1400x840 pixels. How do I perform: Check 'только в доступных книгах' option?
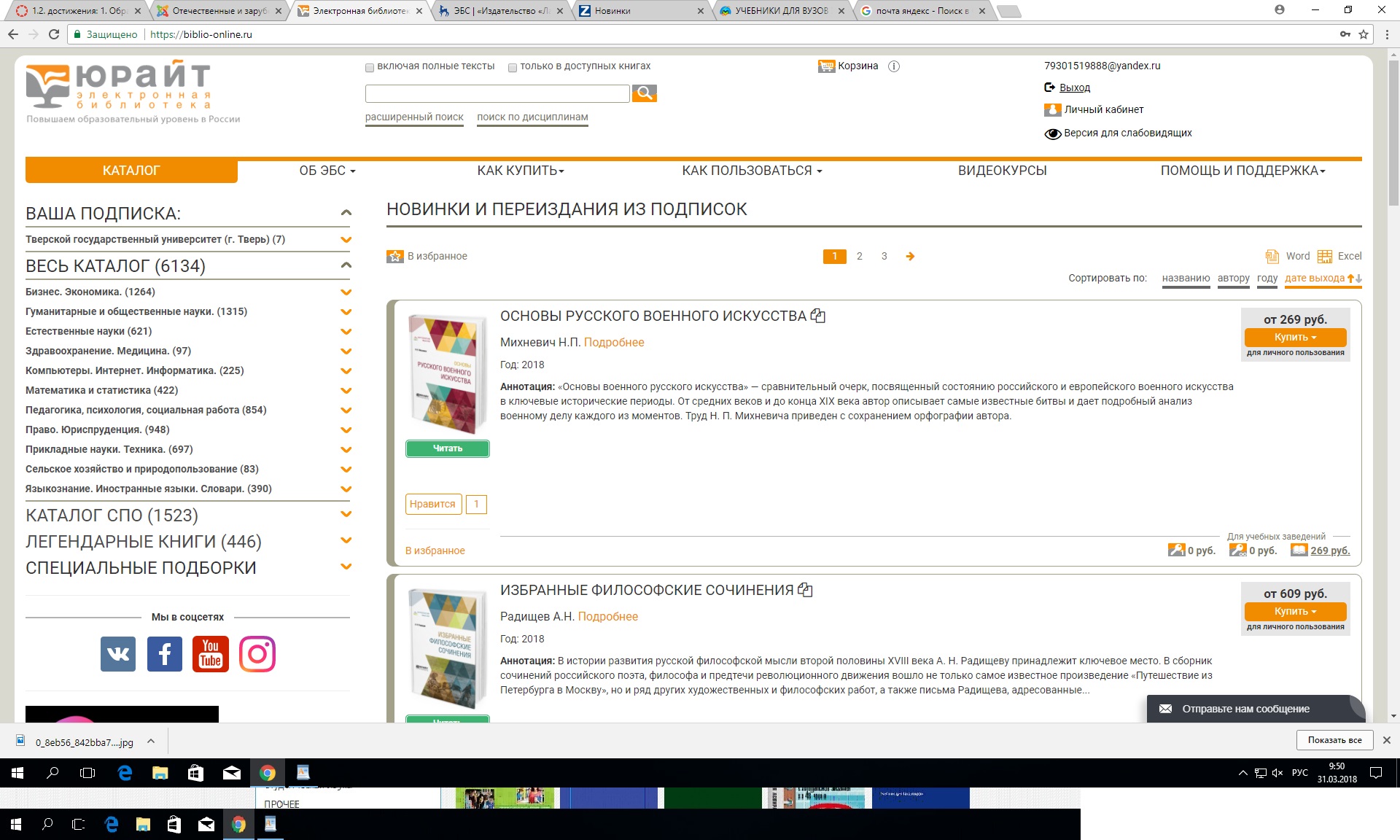[x=513, y=67]
